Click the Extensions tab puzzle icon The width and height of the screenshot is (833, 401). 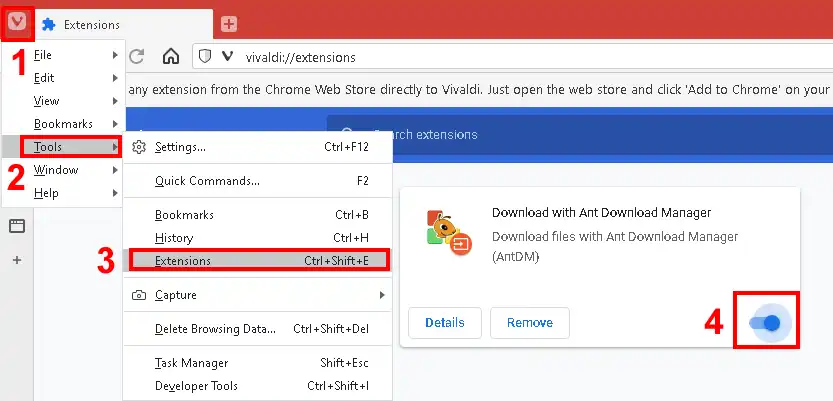(49, 25)
